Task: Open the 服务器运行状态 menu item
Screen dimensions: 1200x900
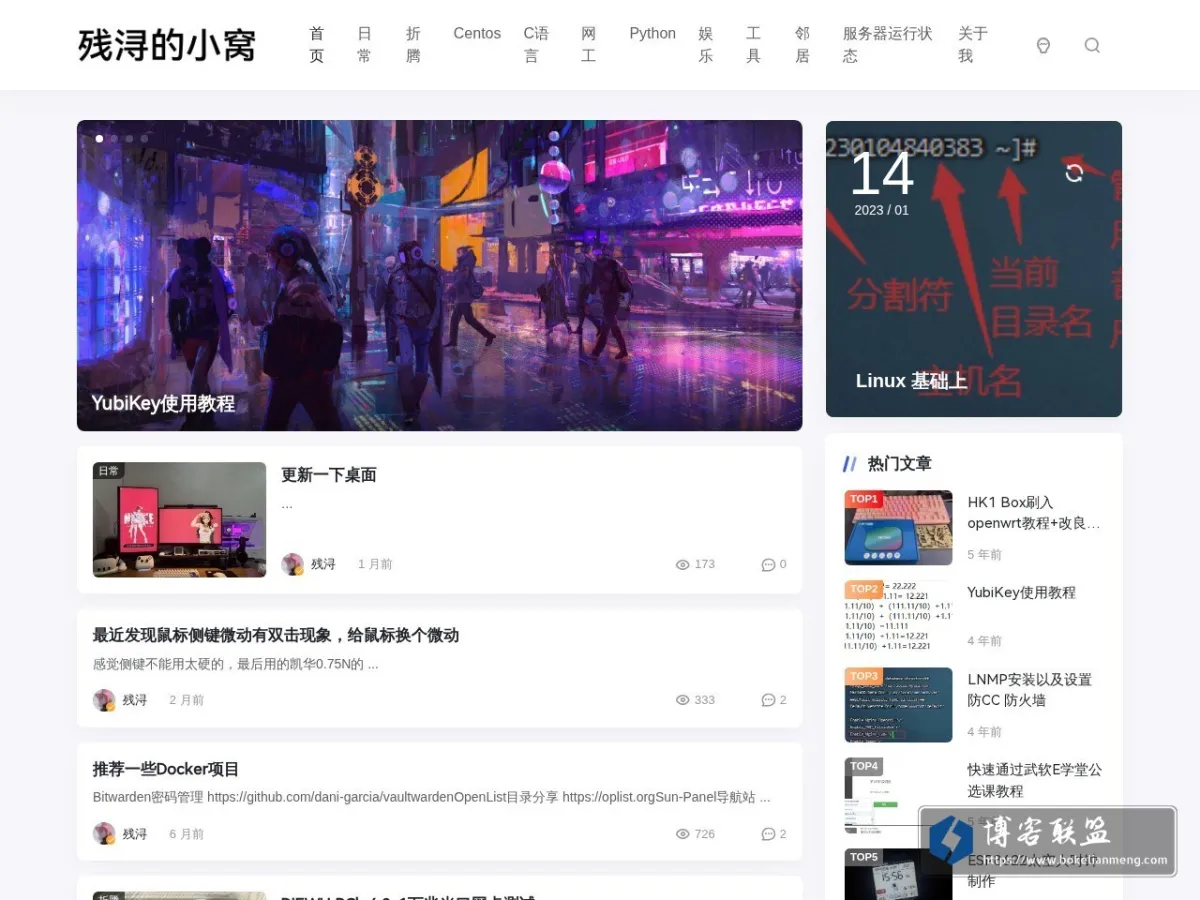Action: click(x=887, y=45)
